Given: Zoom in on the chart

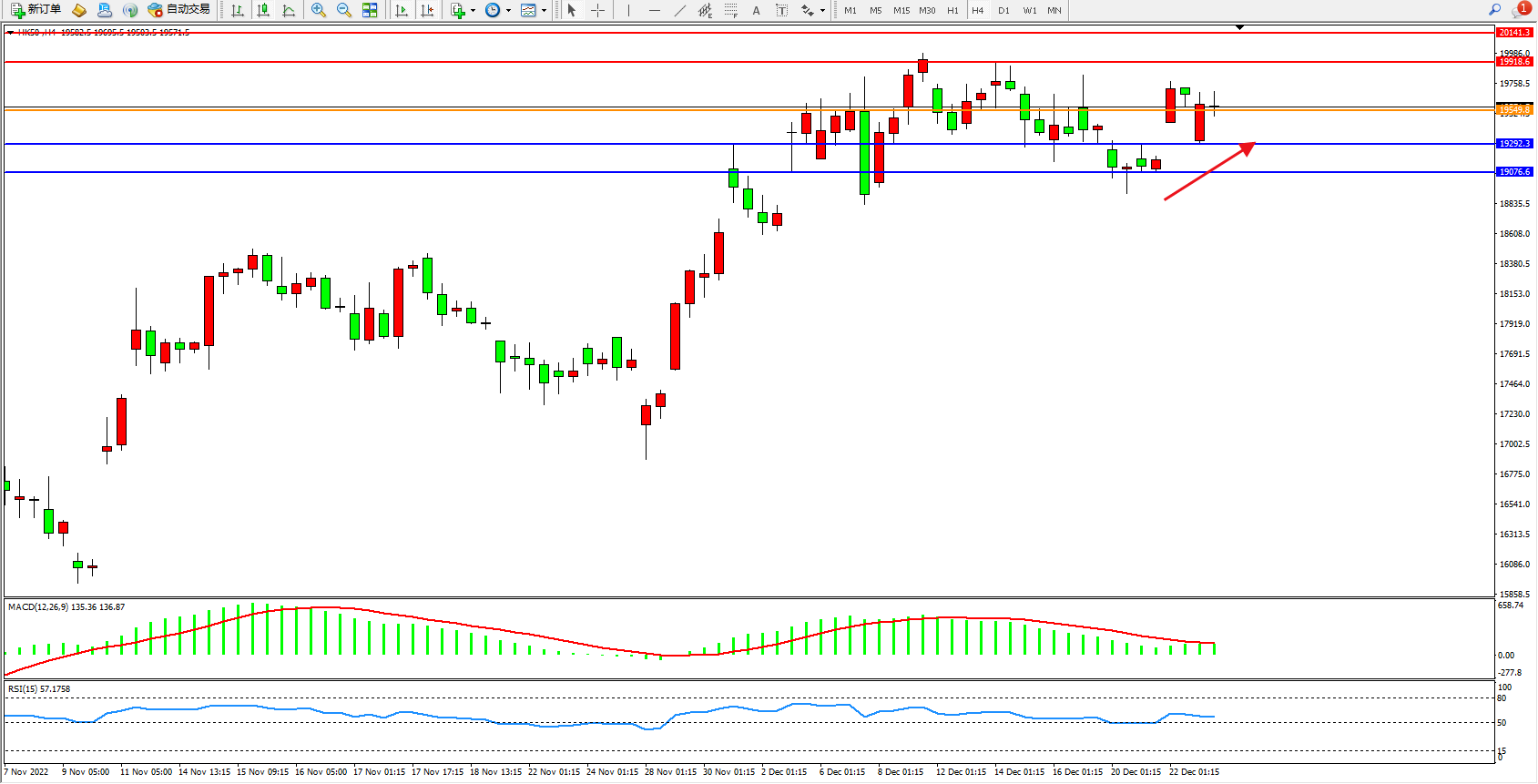Looking at the screenshot, I should coord(319,10).
